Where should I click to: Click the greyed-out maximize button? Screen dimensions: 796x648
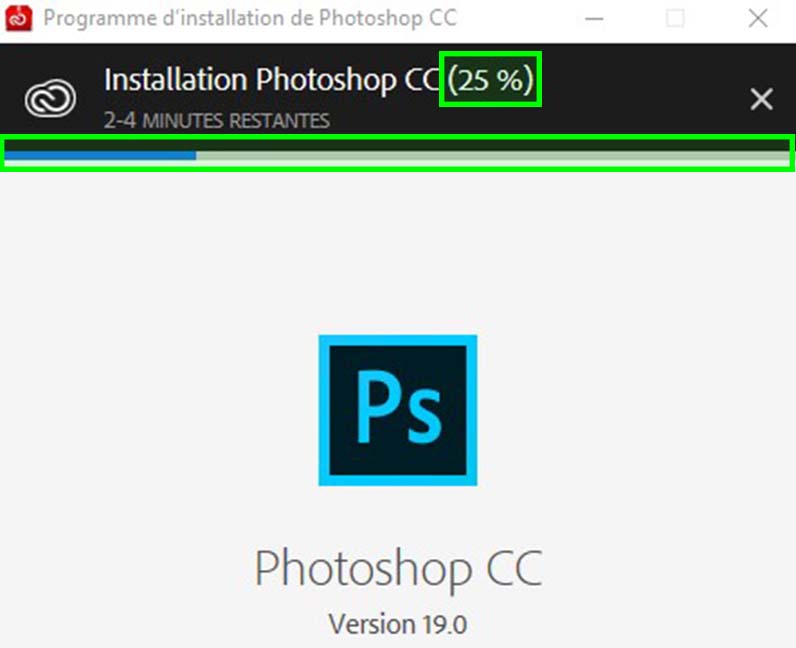(676, 18)
